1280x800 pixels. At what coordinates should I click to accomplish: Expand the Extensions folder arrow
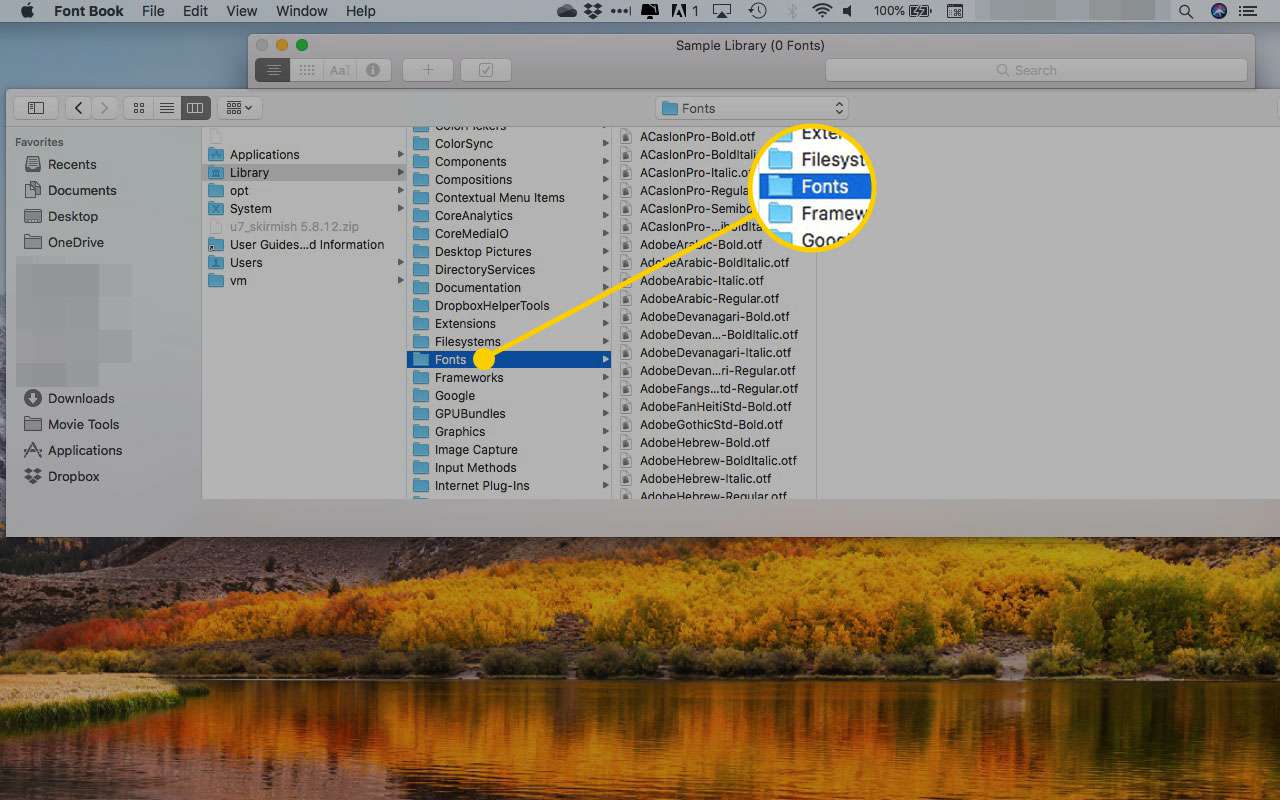pyautogui.click(x=605, y=323)
